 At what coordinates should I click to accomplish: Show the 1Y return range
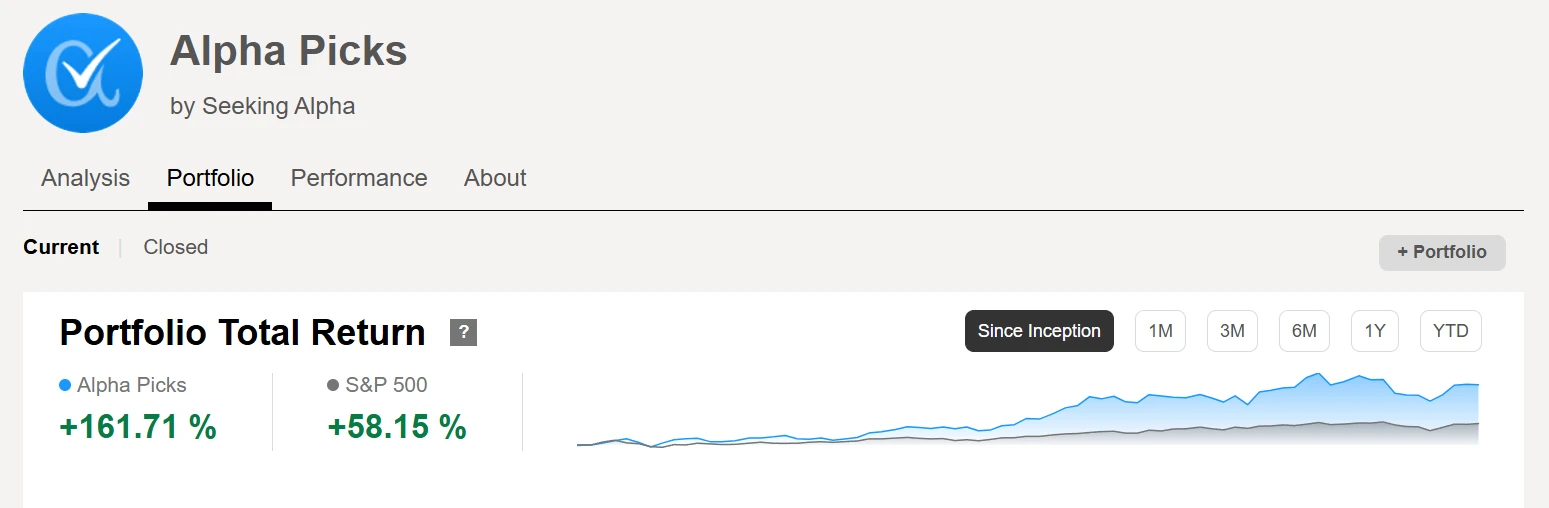[x=1375, y=331]
